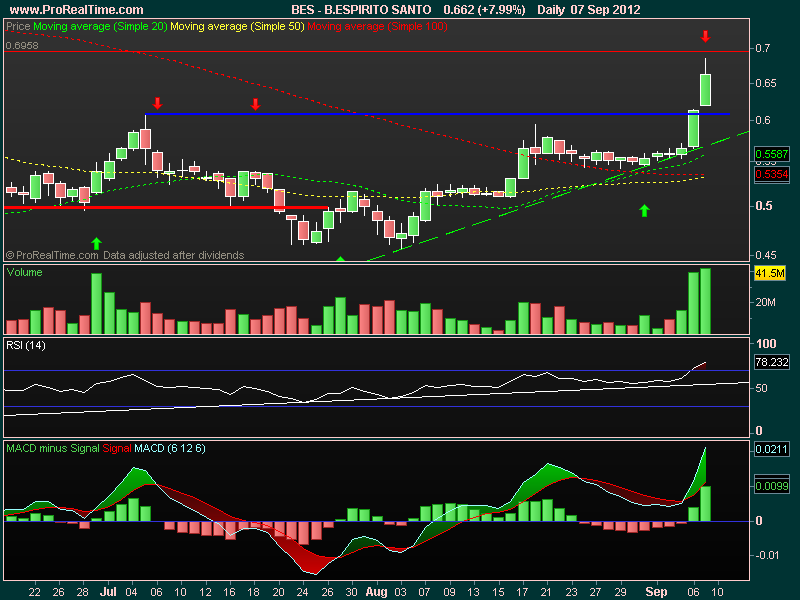Click the thick red support line at 0.5
800x600 pixels.
coord(166,208)
